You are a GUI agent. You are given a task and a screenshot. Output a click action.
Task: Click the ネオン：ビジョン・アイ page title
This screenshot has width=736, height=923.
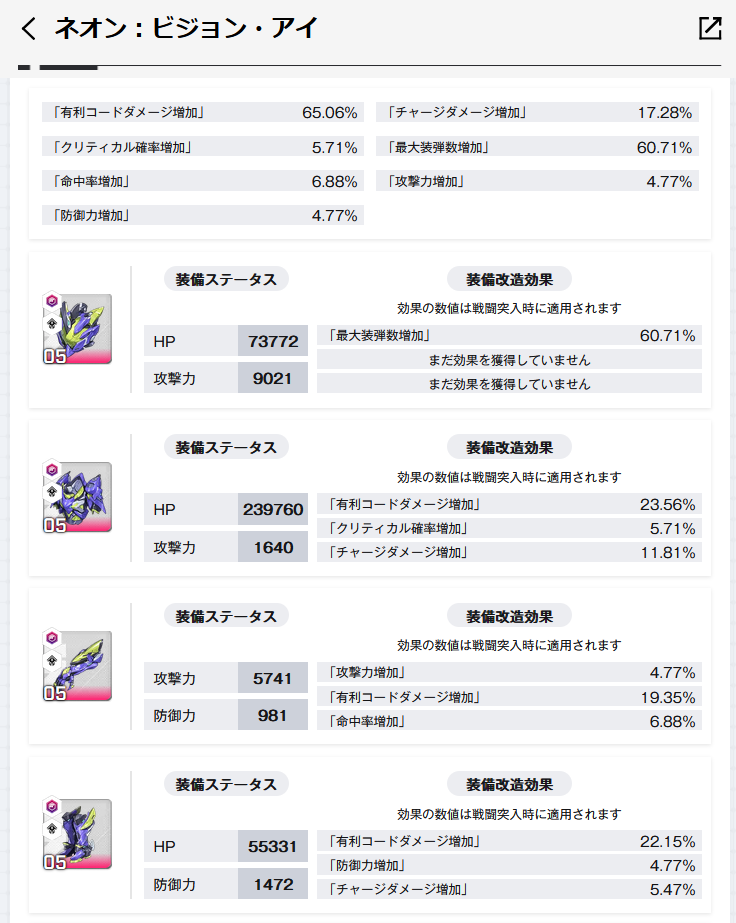tap(186, 28)
